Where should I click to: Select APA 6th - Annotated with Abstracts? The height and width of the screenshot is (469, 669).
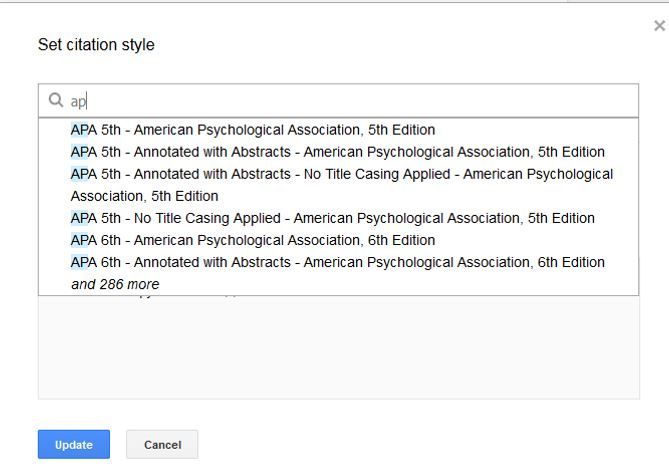(x=337, y=262)
